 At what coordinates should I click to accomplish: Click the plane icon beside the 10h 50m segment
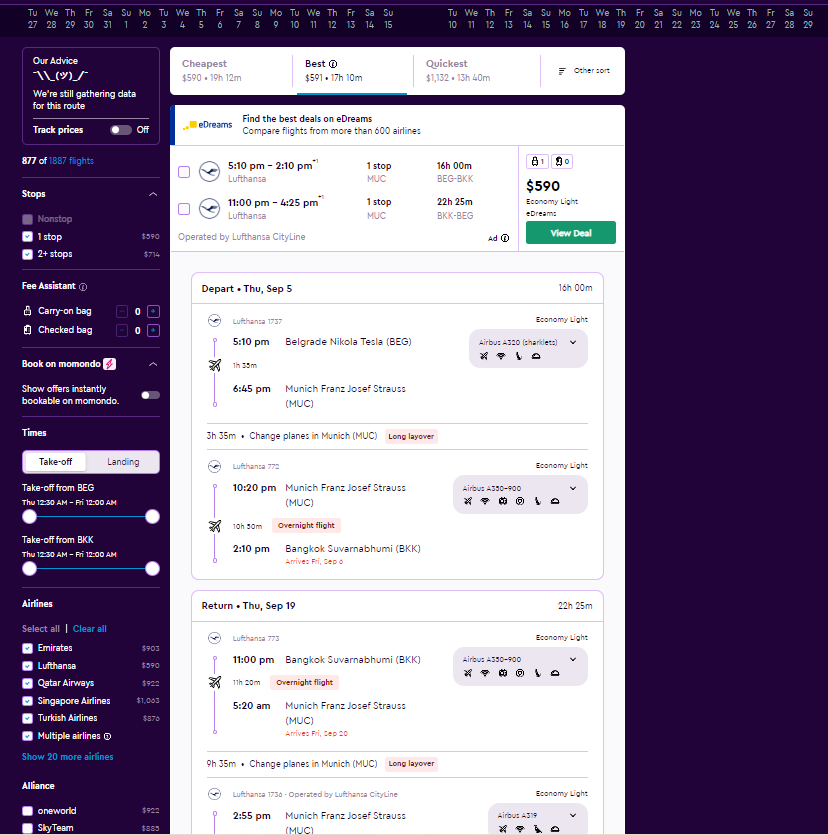[215, 526]
